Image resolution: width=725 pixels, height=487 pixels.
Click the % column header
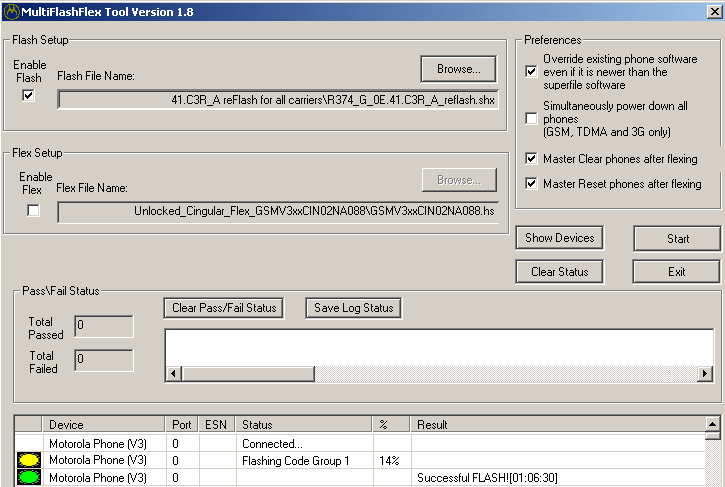(391, 425)
